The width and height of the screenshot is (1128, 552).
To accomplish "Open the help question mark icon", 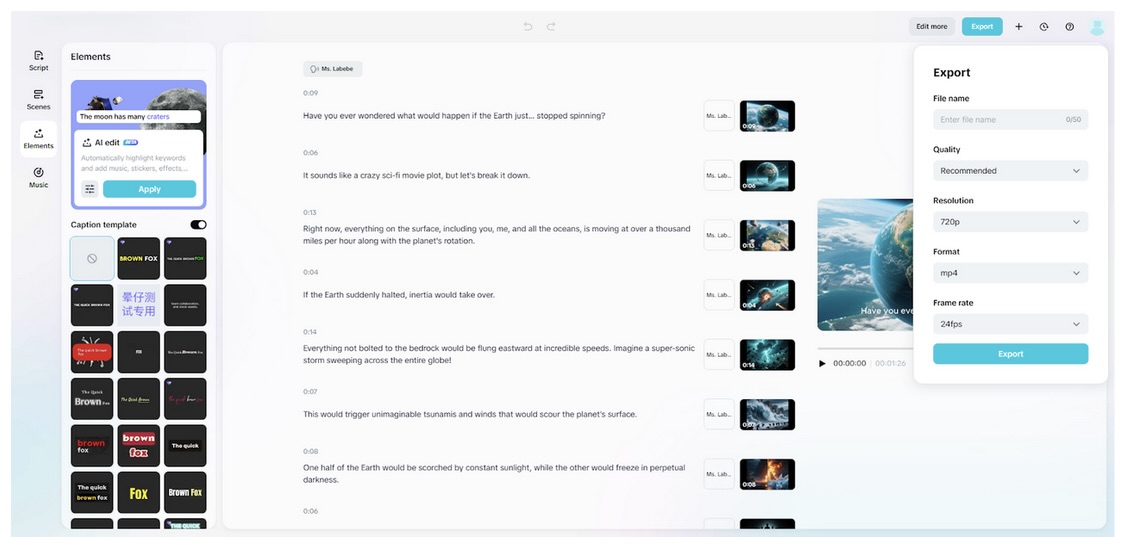I will coord(1069,27).
